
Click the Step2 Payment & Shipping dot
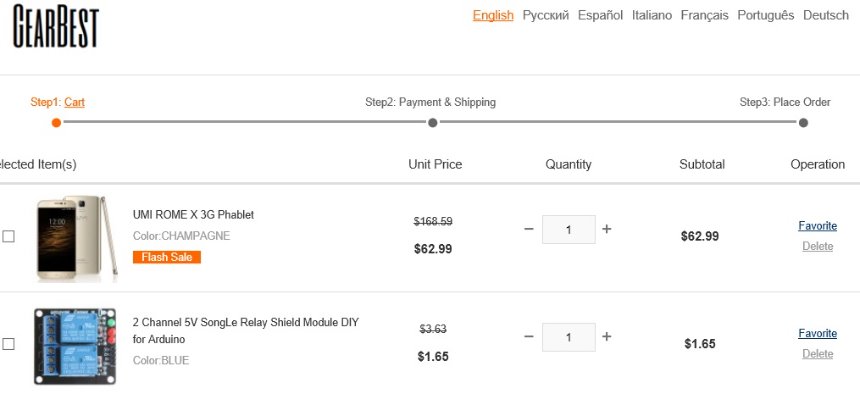coord(433,122)
